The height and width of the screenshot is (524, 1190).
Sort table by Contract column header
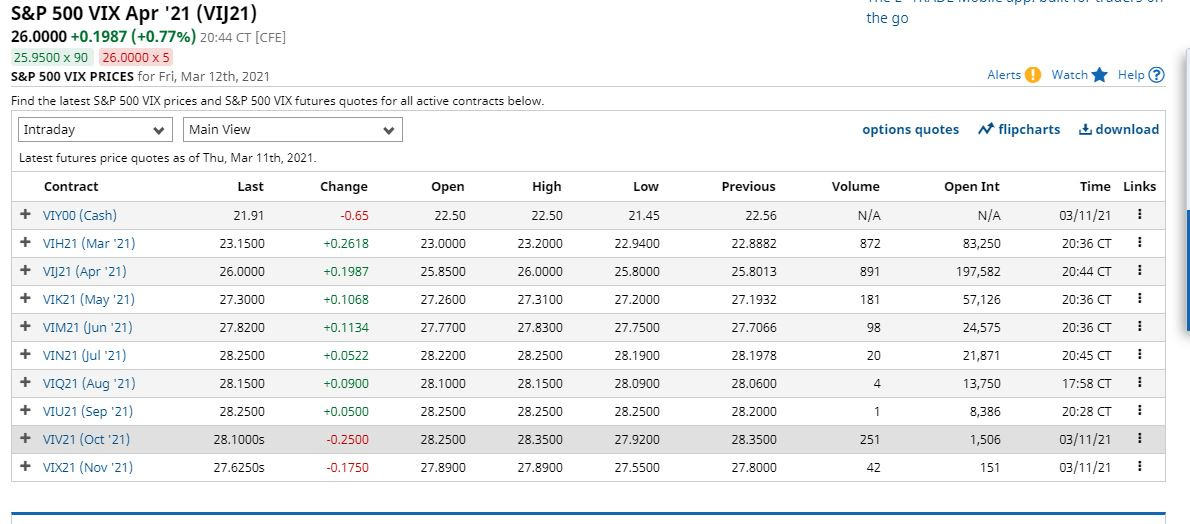point(71,187)
